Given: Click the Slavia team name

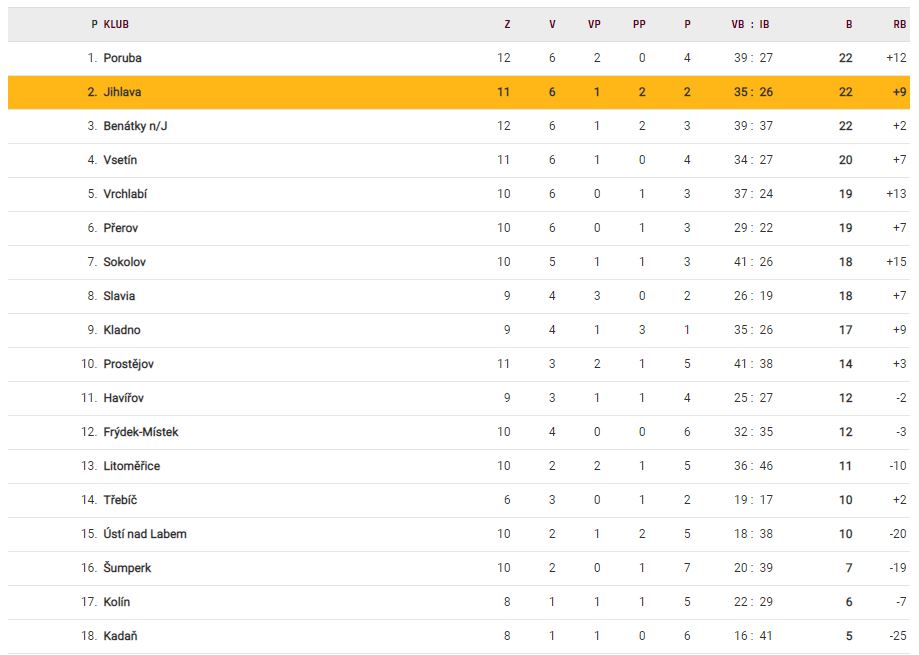Looking at the screenshot, I should coord(119,296).
